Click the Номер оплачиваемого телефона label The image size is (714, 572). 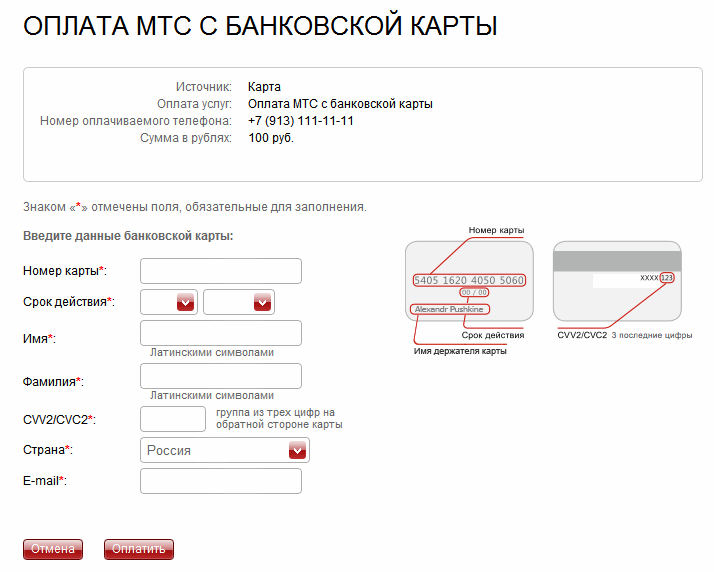pyautogui.click(x=136, y=121)
